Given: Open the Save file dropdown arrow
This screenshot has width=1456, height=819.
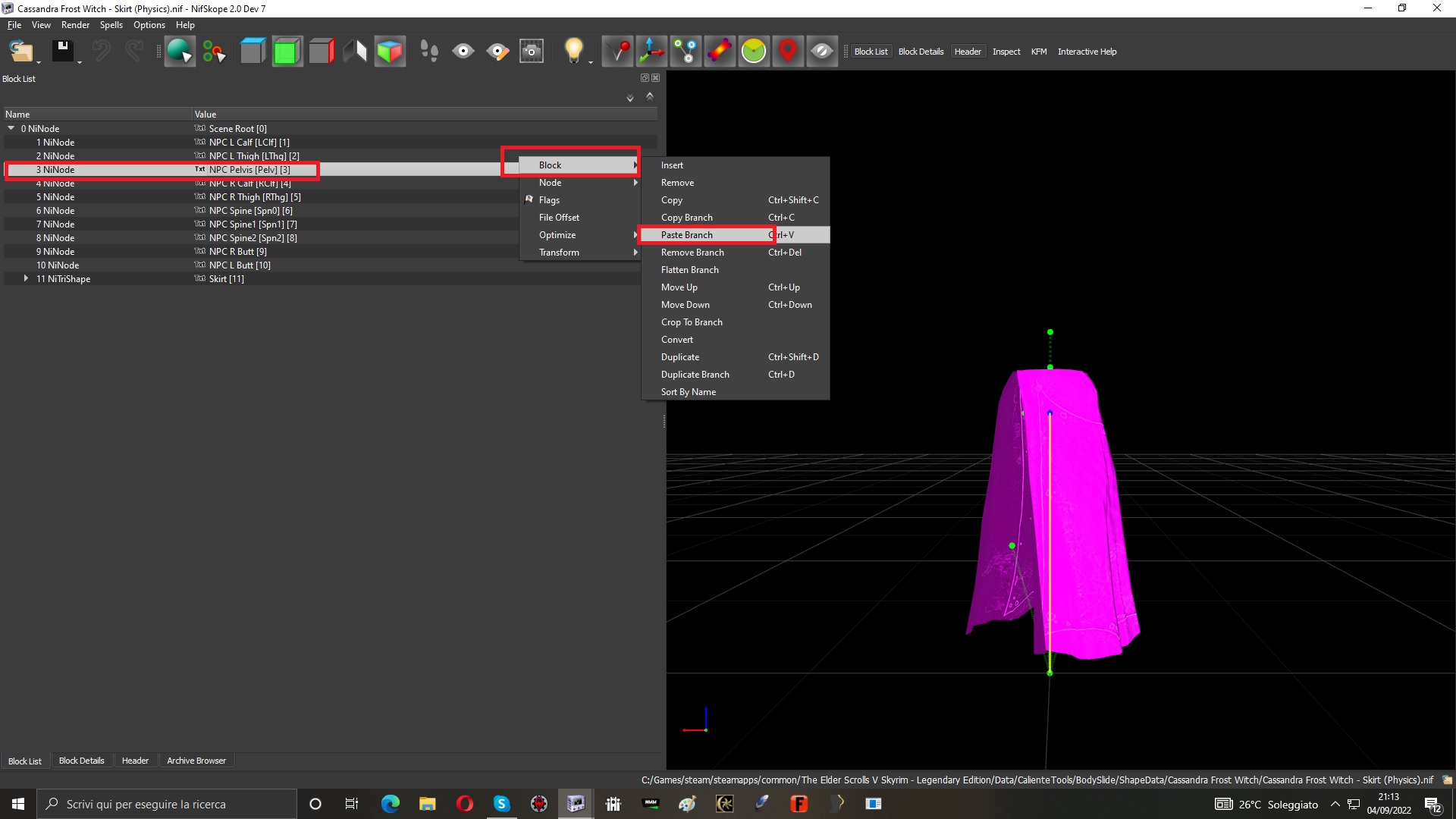Looking at the screenshot, I should tap(80, 62).
